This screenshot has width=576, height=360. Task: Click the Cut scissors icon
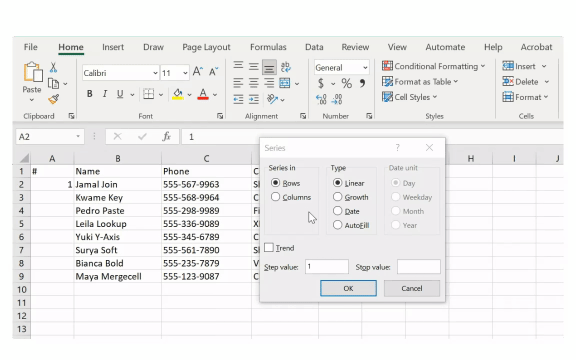tap(53, 67)
